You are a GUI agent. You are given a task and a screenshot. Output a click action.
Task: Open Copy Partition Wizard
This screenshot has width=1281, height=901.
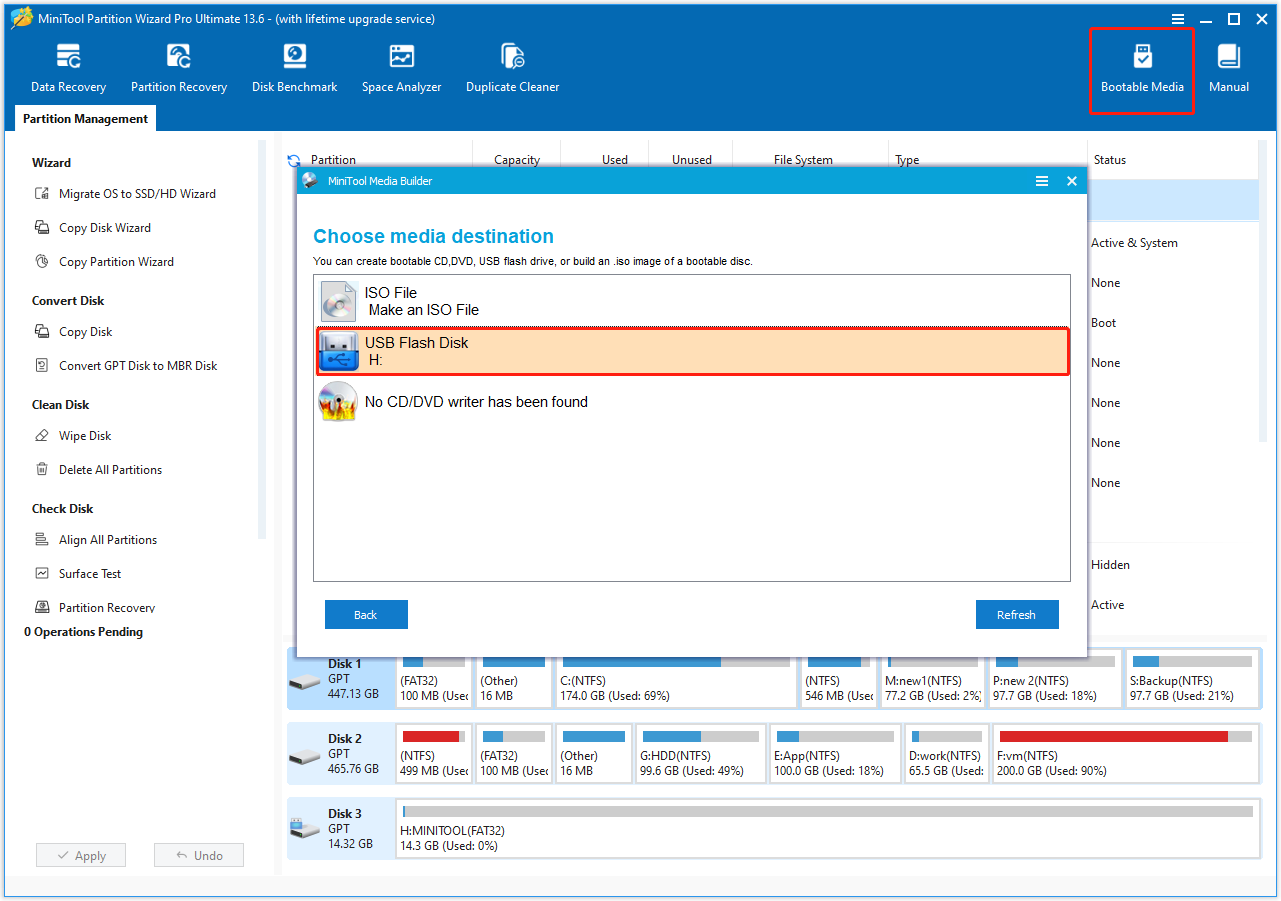(x=104, y=262)
